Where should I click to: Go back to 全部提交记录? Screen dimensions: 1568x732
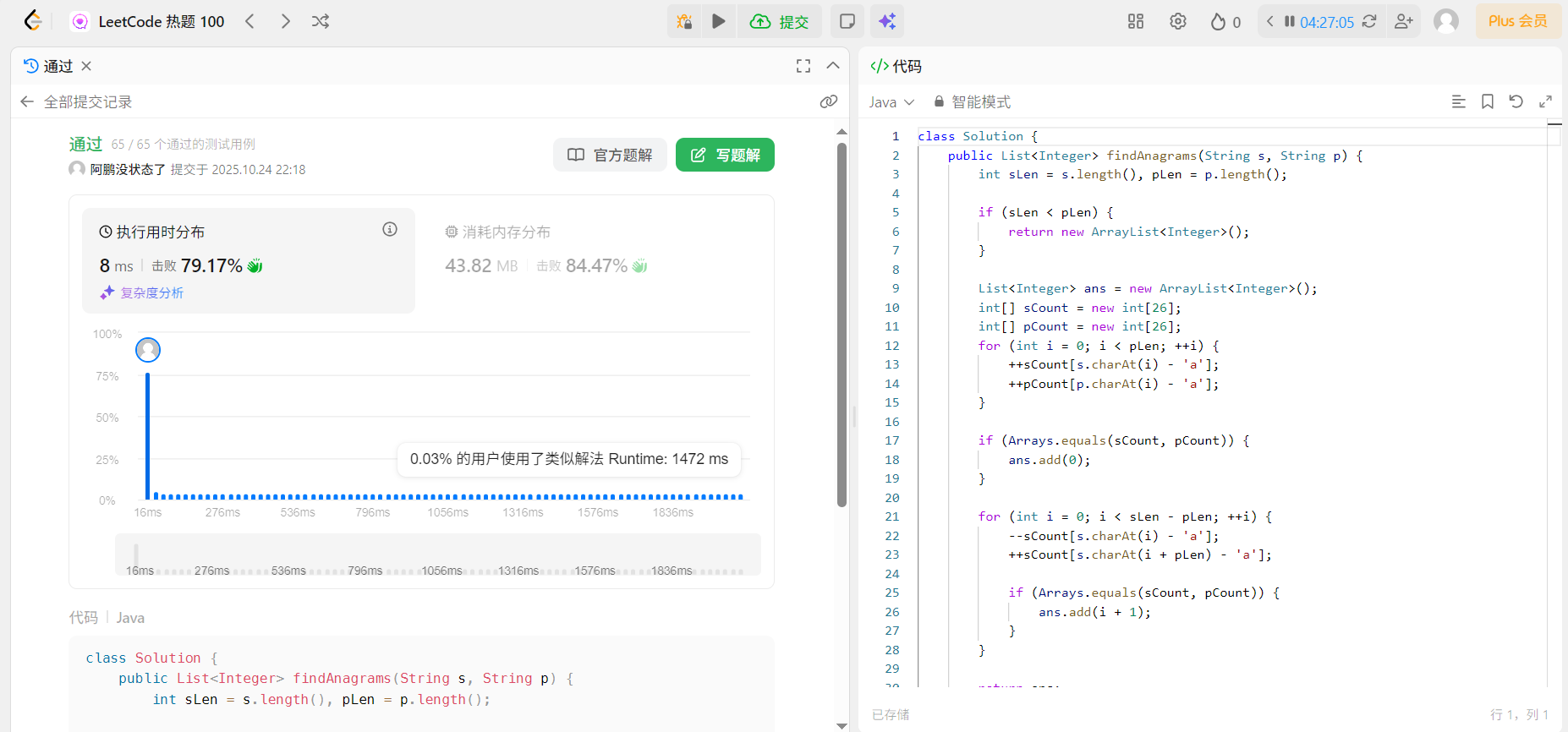click(76, 102)
